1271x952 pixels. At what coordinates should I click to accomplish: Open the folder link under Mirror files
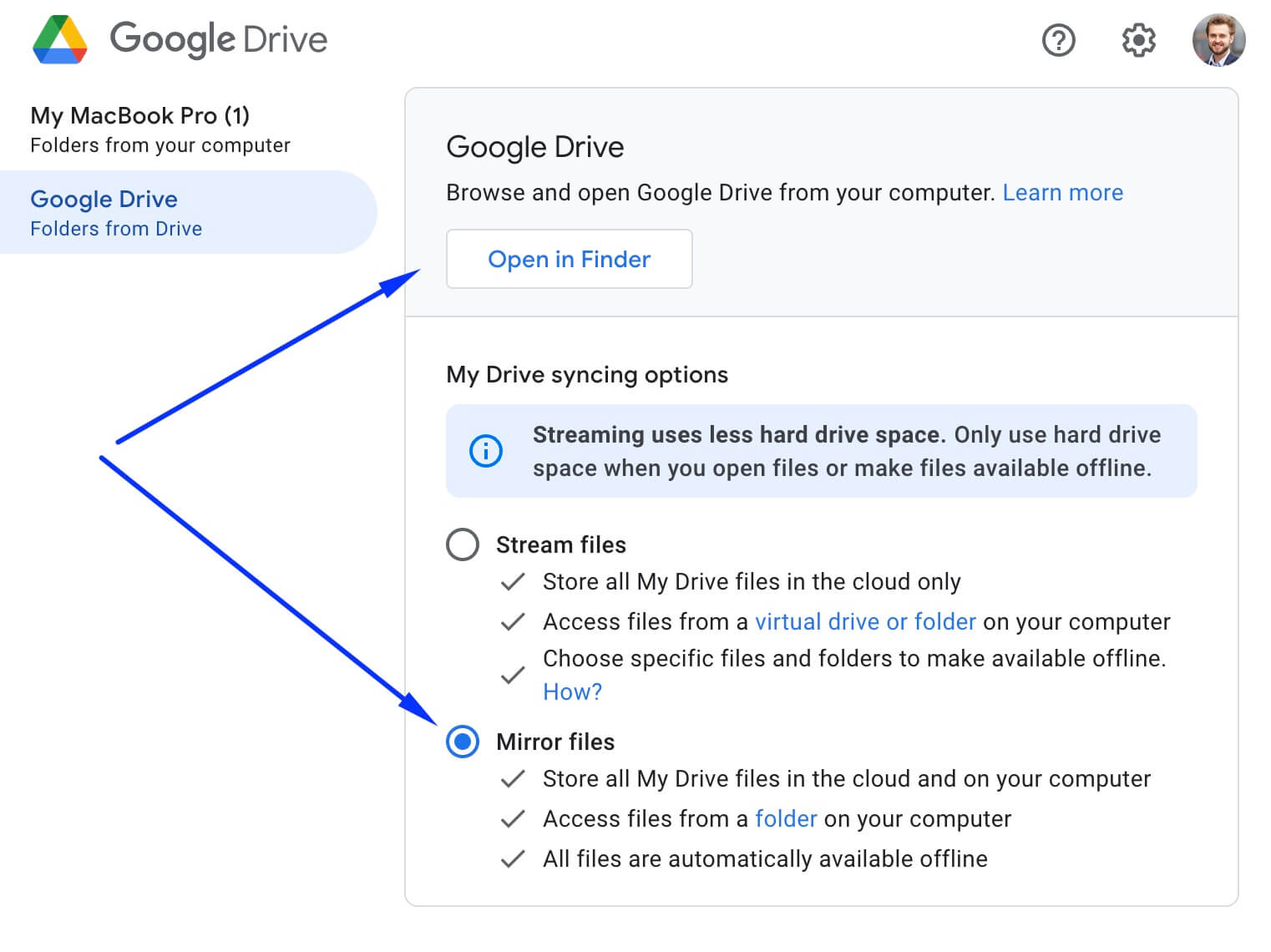pyautogui.click(x=786, y=819)
